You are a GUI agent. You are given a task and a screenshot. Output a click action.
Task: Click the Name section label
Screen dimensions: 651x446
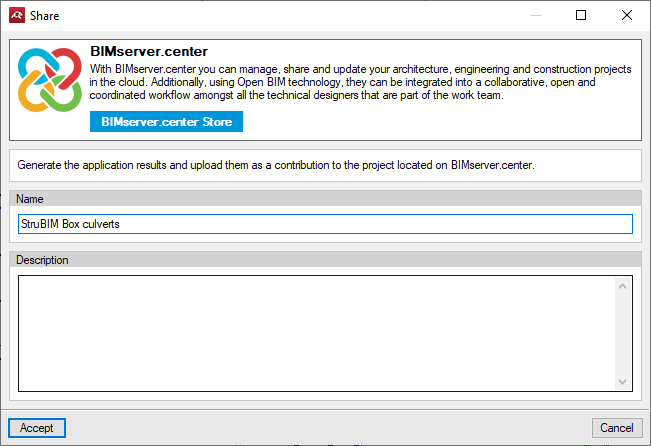[x=29, y=199]
